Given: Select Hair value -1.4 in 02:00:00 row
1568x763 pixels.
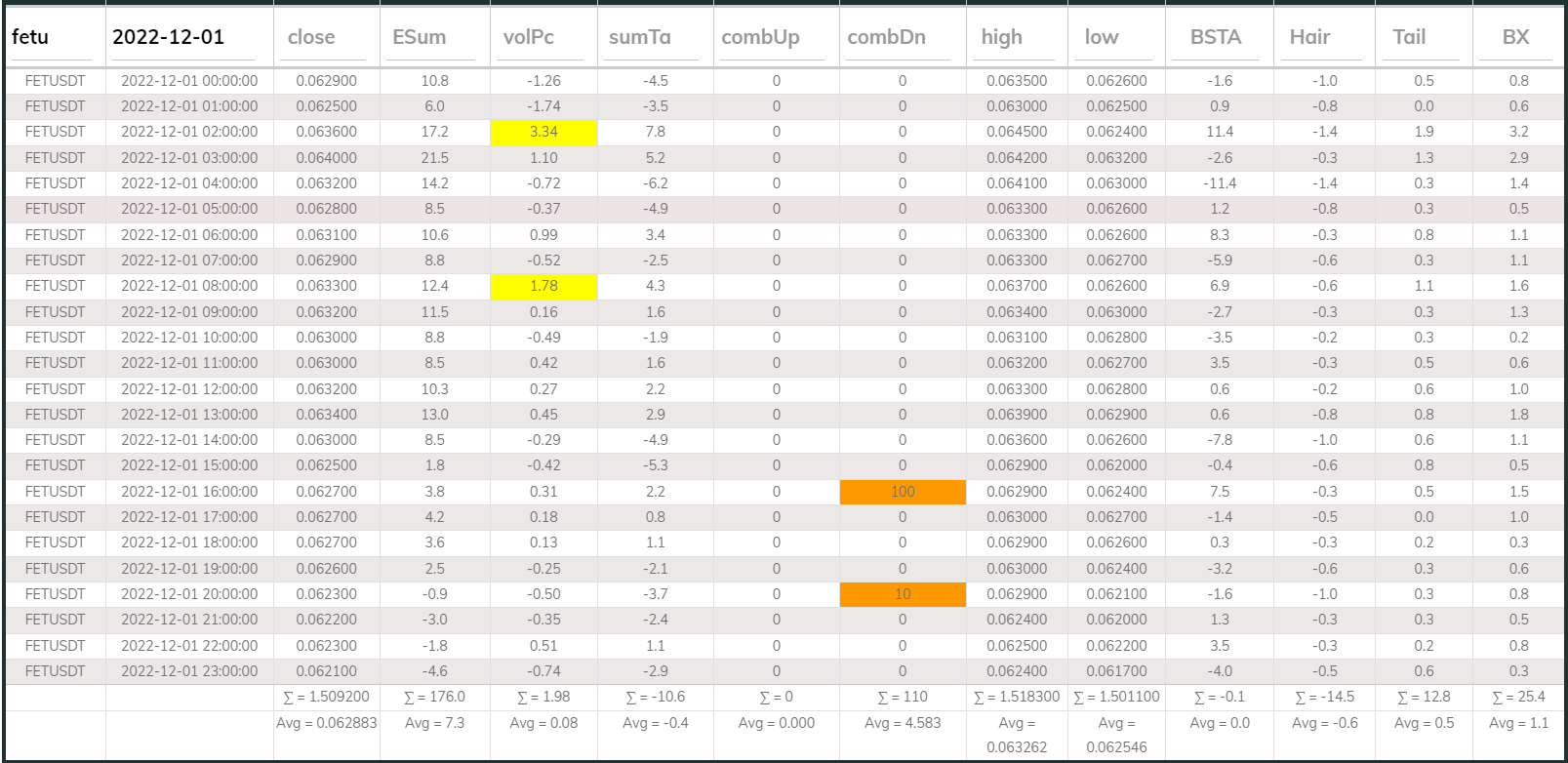Looking at the screenshot, I should point(1325,132).
